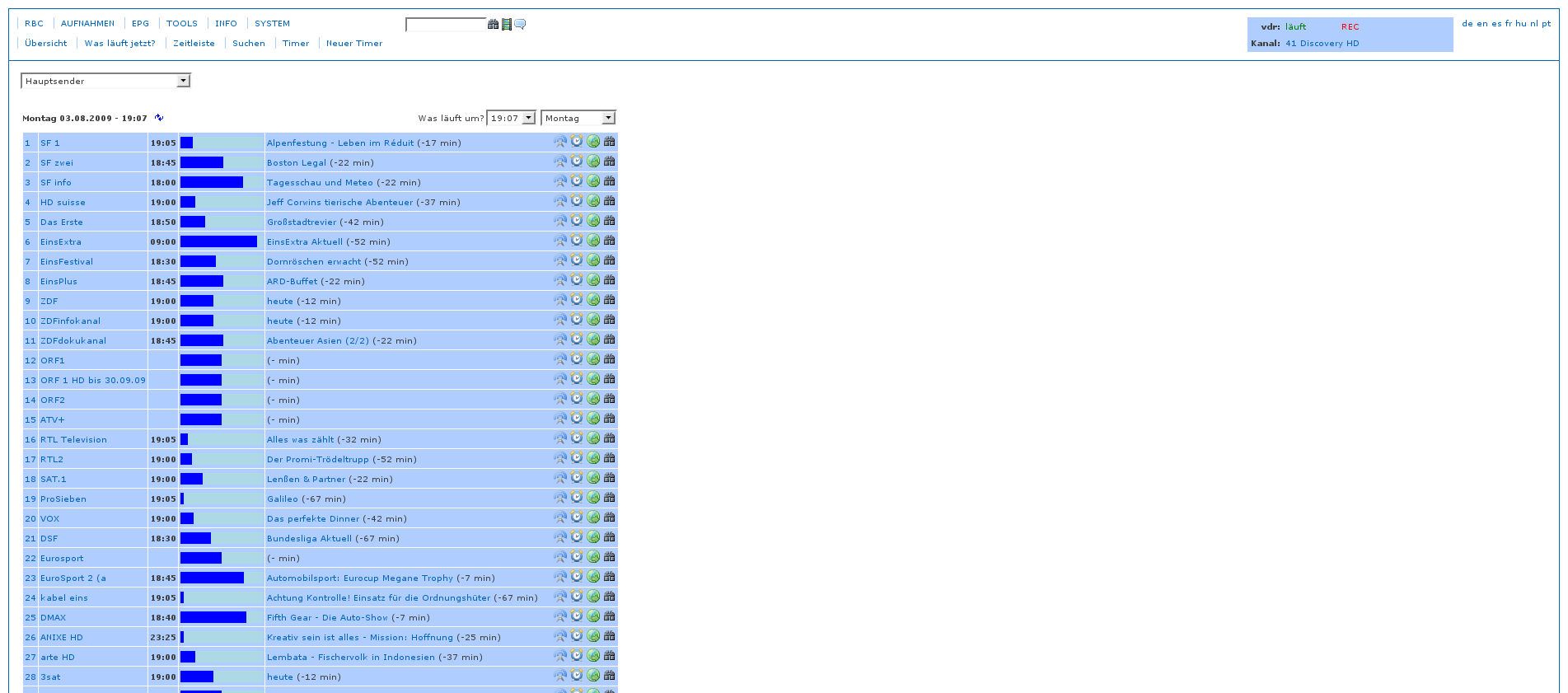Click the progress bar in the SF info row
The width and height of the screenshot is (1568, 693).
tap(221, 182)
